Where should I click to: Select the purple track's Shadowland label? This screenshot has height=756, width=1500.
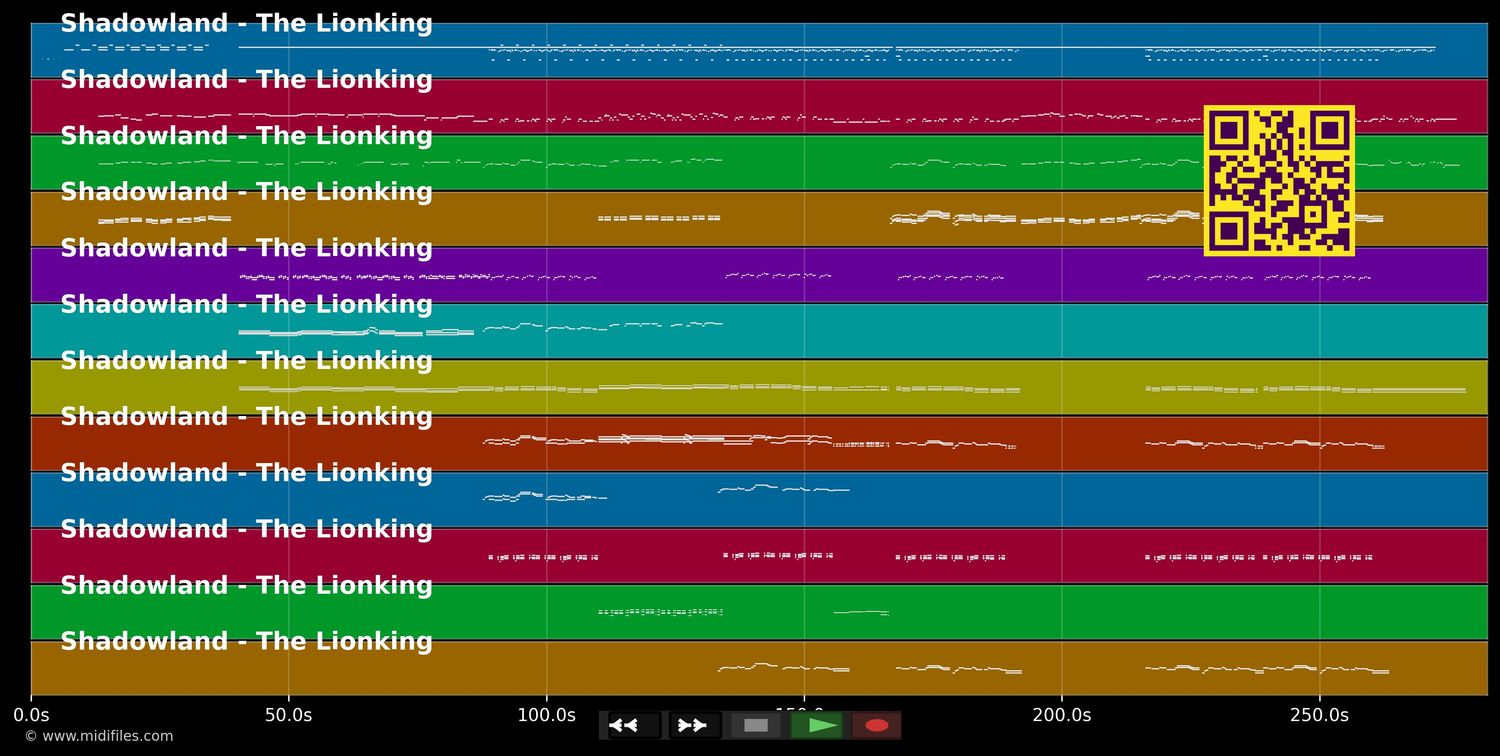coord(246,248)
